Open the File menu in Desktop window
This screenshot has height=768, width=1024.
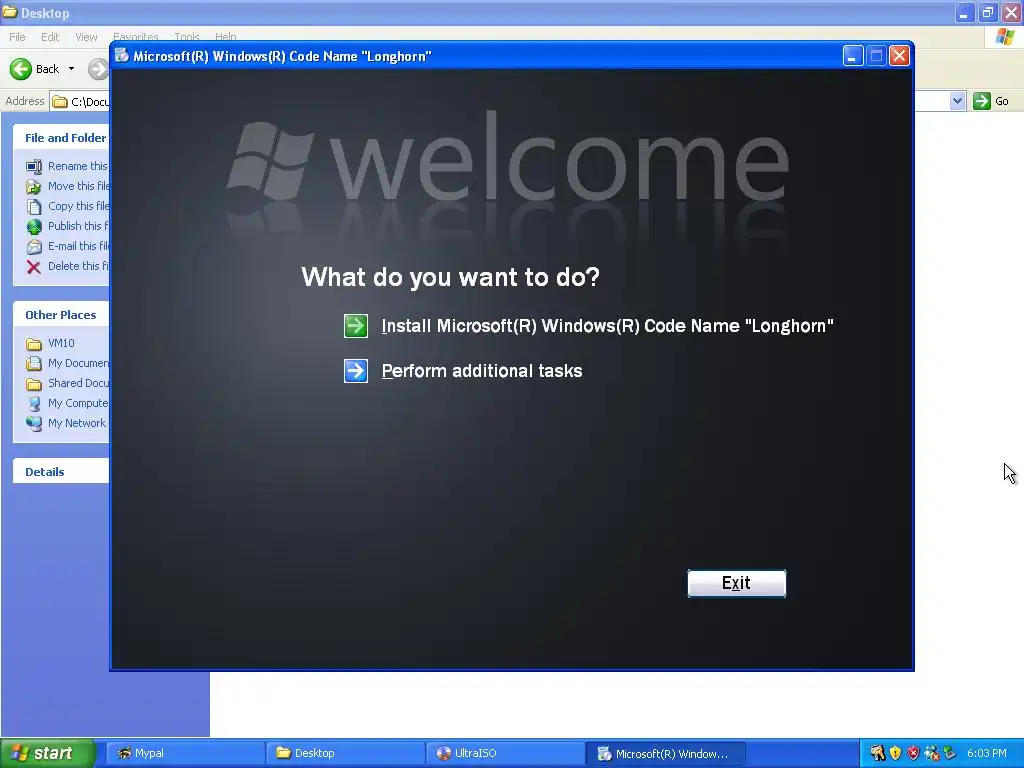tap(17, 37)
